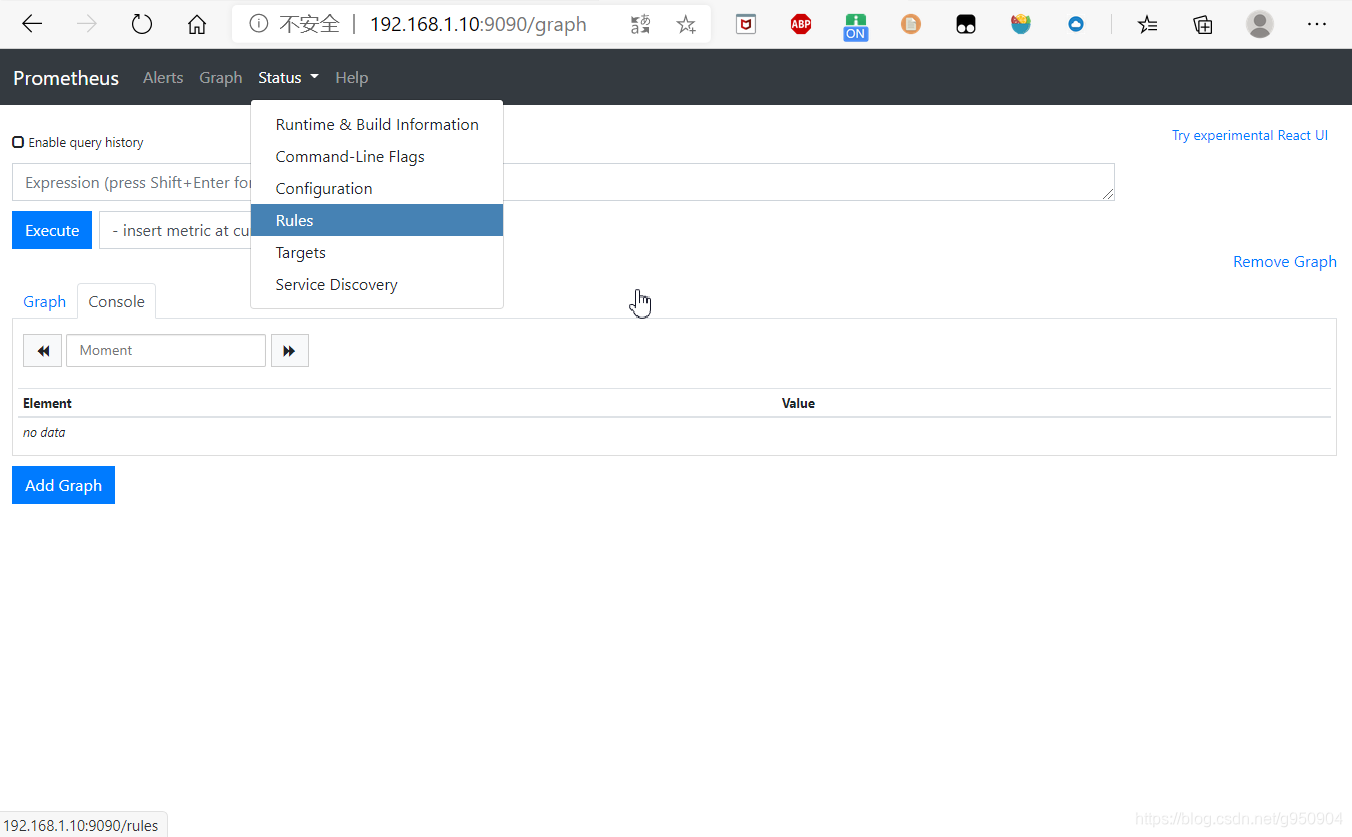Open the ABP ad blocker extension
Viewport: 1352px width, 837px height.
[x=801, y=24]
